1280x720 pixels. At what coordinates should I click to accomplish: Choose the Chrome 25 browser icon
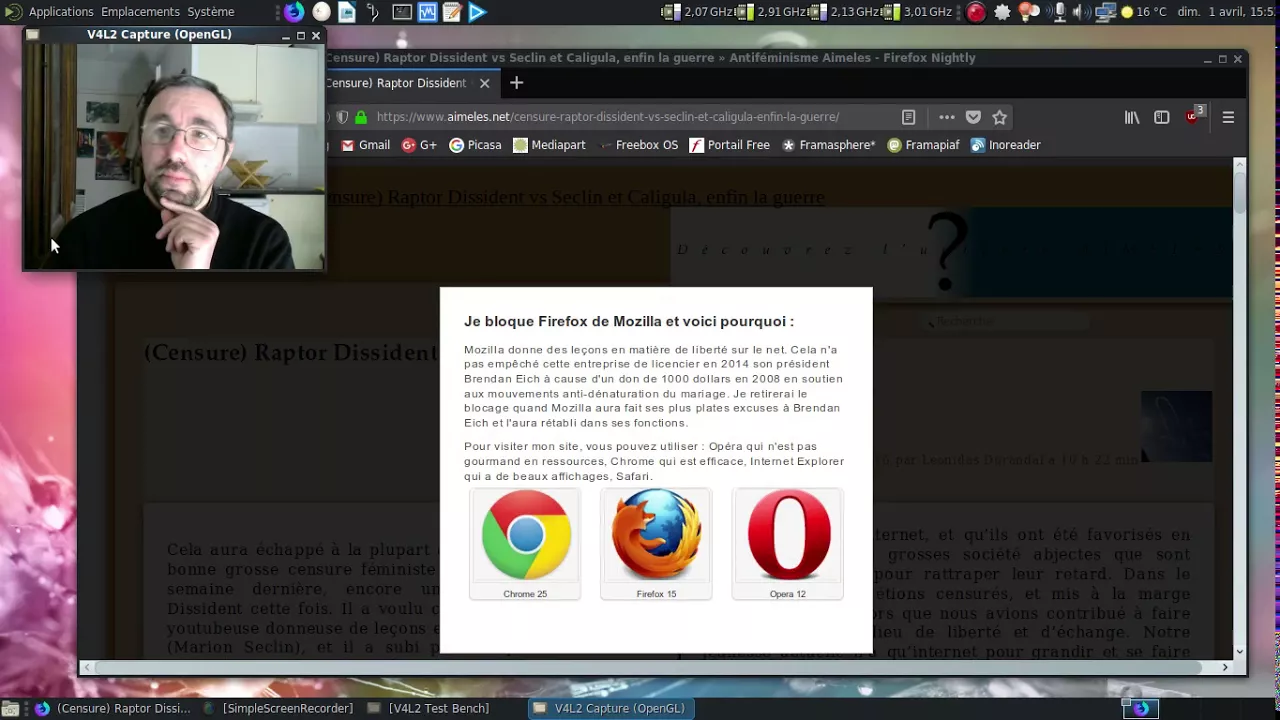pyautogui.click(x=525, y=544)
